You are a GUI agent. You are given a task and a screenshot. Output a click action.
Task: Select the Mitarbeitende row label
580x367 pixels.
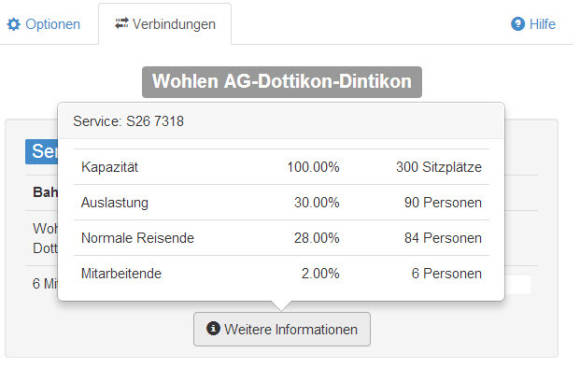point(121,273)
